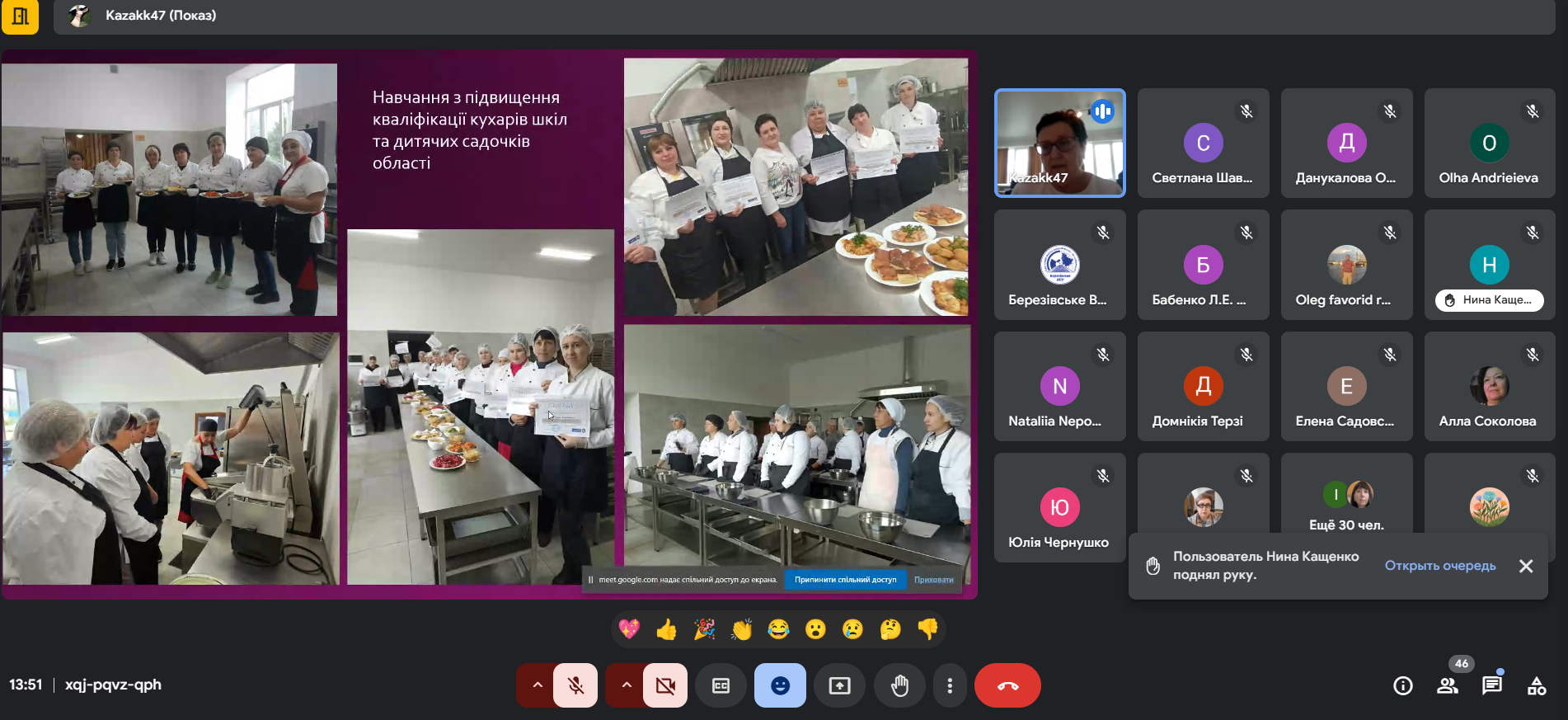The width and height of the screenshot is (1568, 720).
Task: Raise your hand
Action: [899, 685]
